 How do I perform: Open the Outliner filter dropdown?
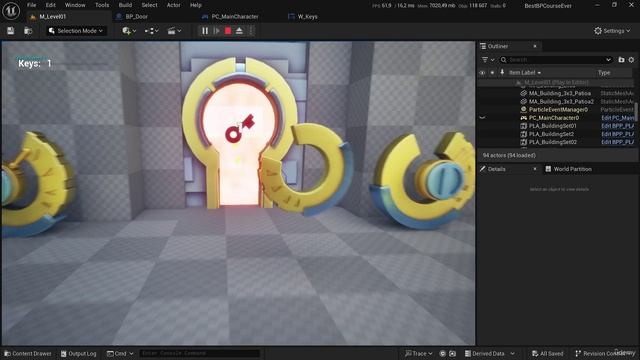pyautogui.click(x=488, y=60)
